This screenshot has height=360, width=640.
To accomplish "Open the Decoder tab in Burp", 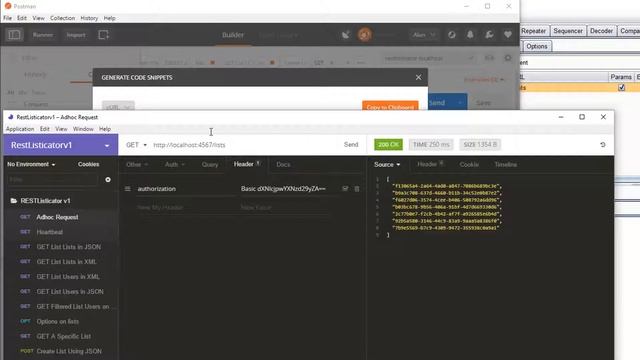I will pyautogui.click(x=601, y=31).
